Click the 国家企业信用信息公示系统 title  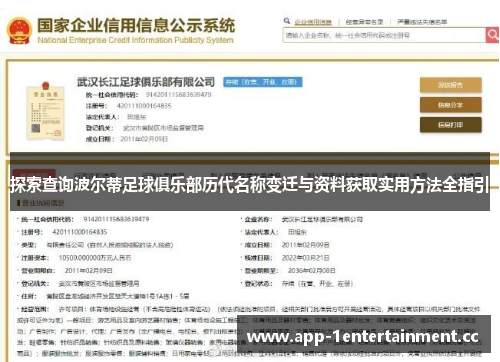(x=136, y=25)
